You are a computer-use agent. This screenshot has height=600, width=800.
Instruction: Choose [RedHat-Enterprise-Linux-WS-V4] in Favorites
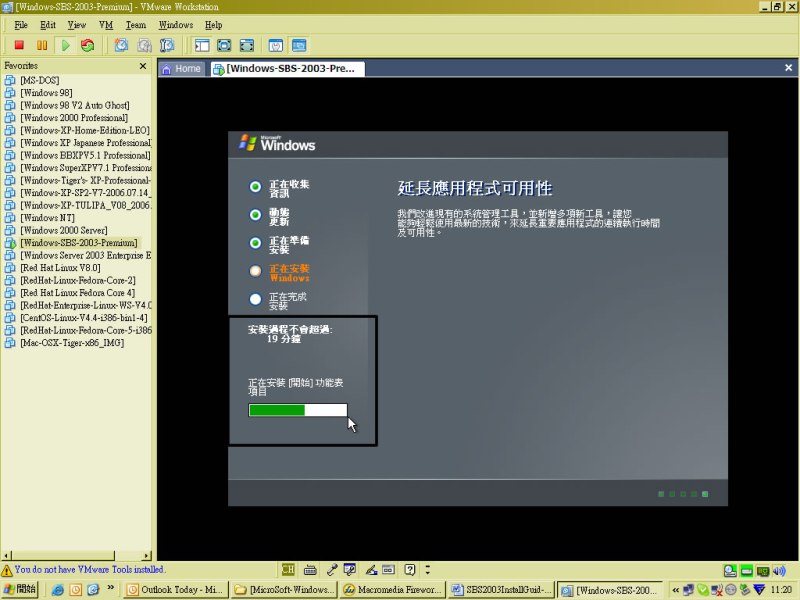[86, 305]
